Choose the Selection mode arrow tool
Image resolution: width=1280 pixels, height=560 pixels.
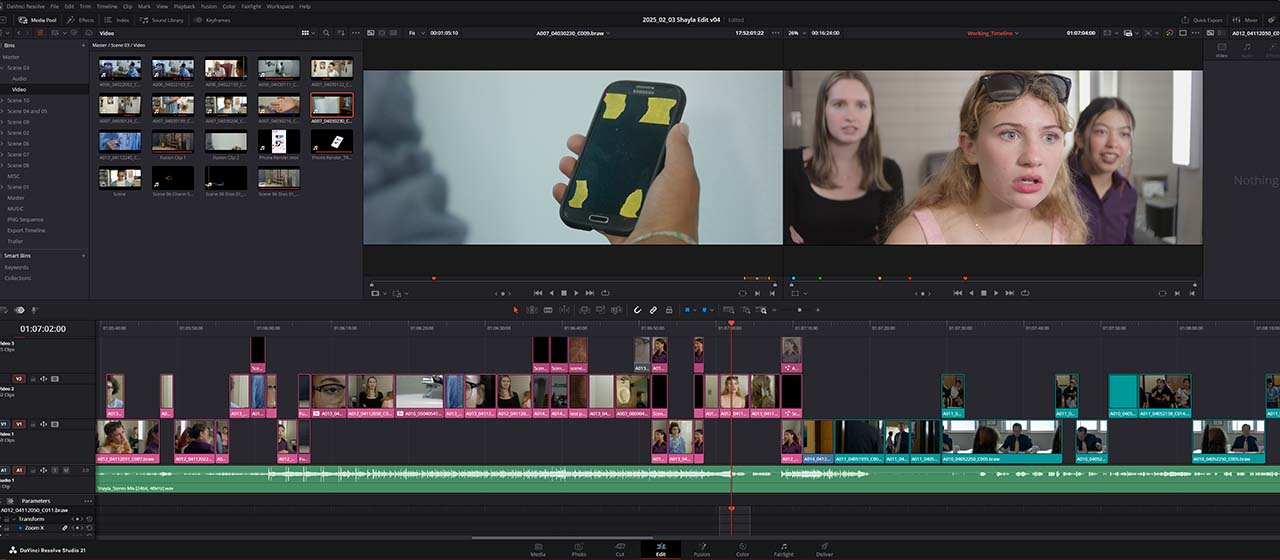point(516,310)
